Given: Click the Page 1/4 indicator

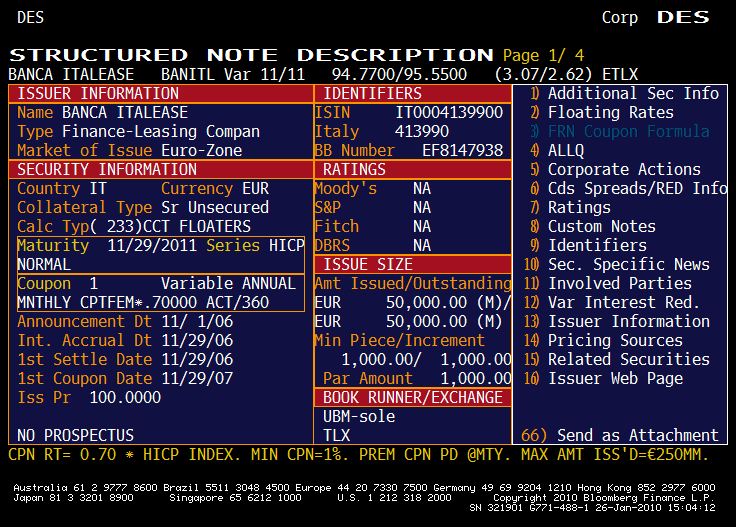Looking at the screenshot, I should (x=543, y=55).
